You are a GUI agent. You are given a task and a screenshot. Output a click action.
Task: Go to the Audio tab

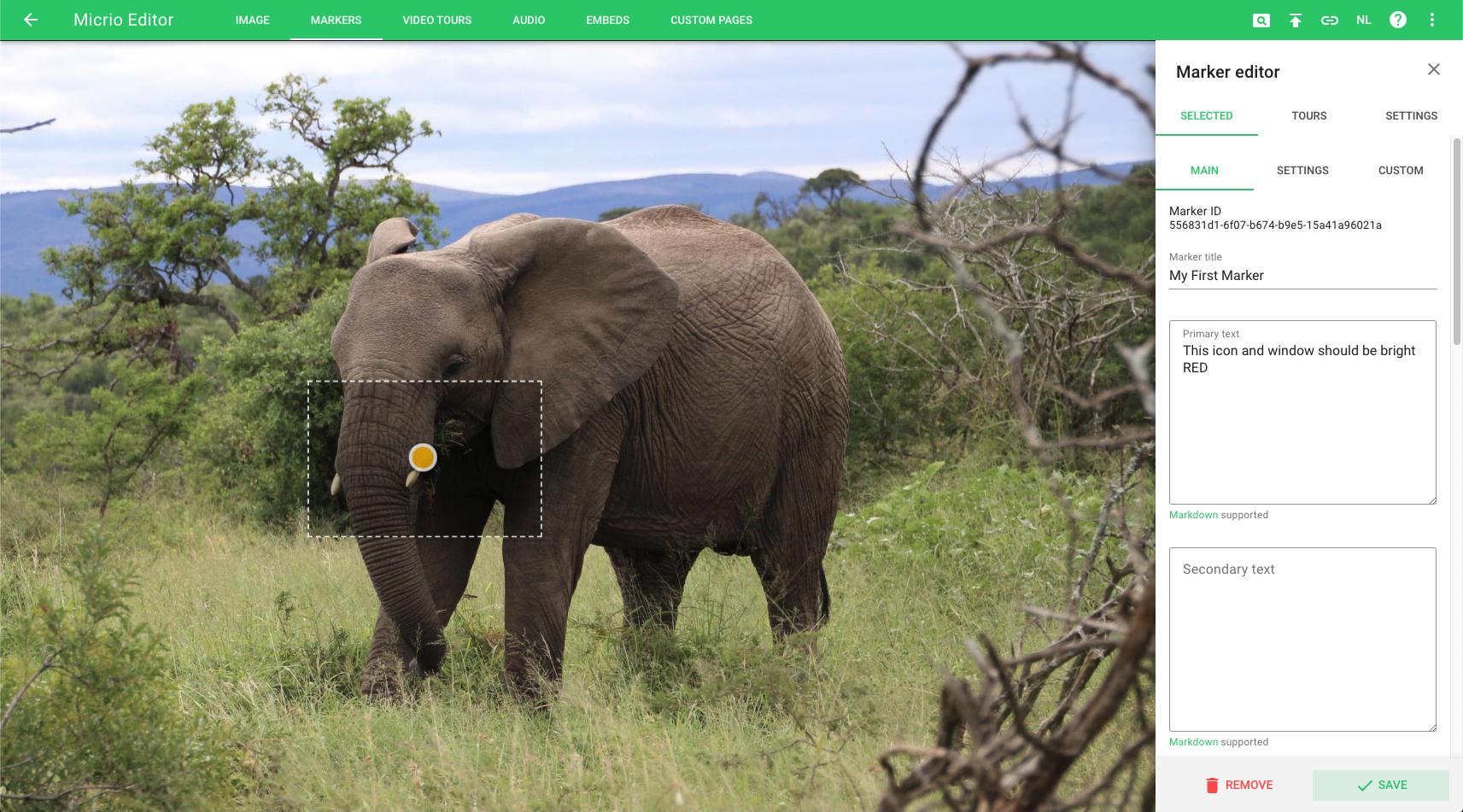click(x=528, y=20)
